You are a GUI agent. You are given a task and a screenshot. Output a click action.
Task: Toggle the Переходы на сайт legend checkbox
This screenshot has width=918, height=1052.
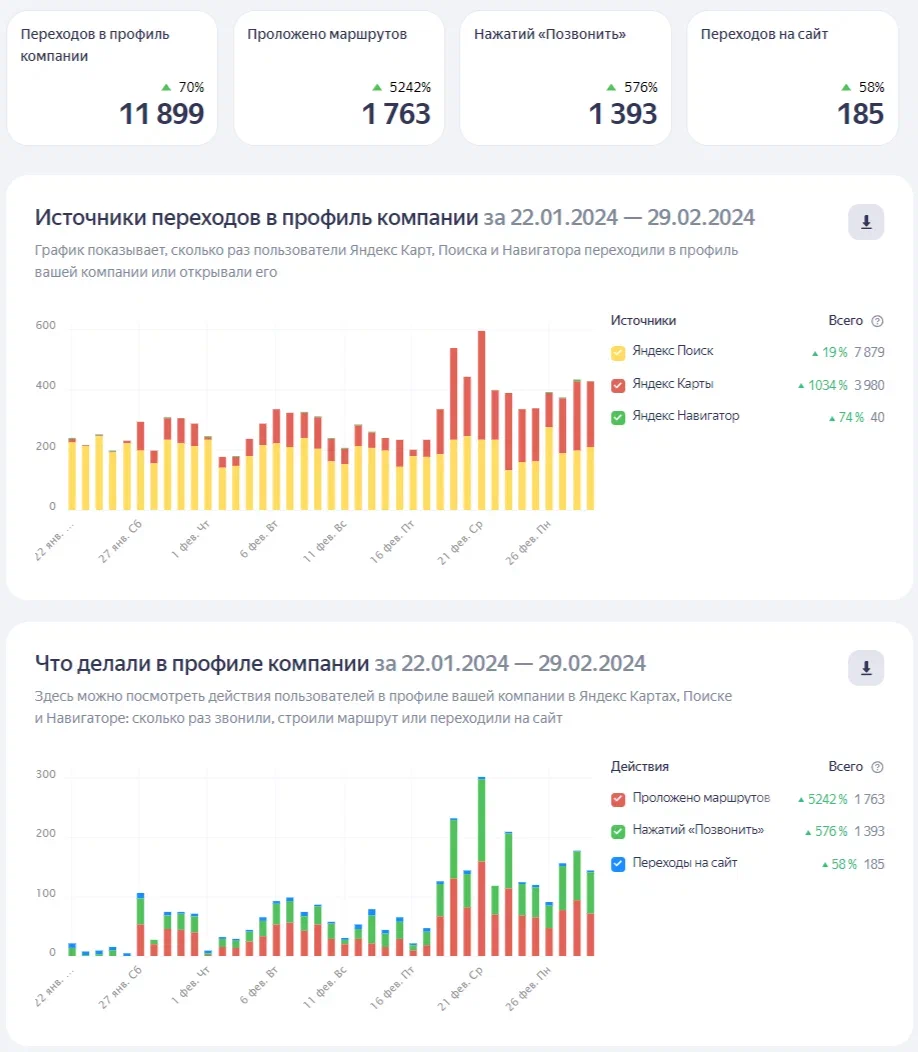[x=618, y=863]
